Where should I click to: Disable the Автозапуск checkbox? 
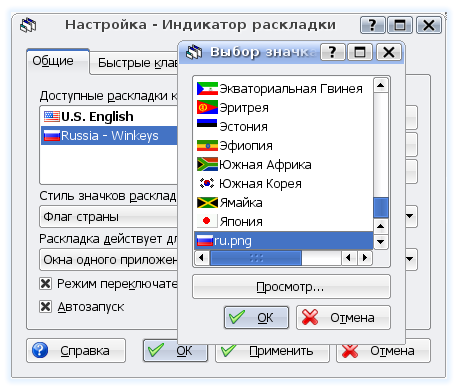click(x=45, y=306)
